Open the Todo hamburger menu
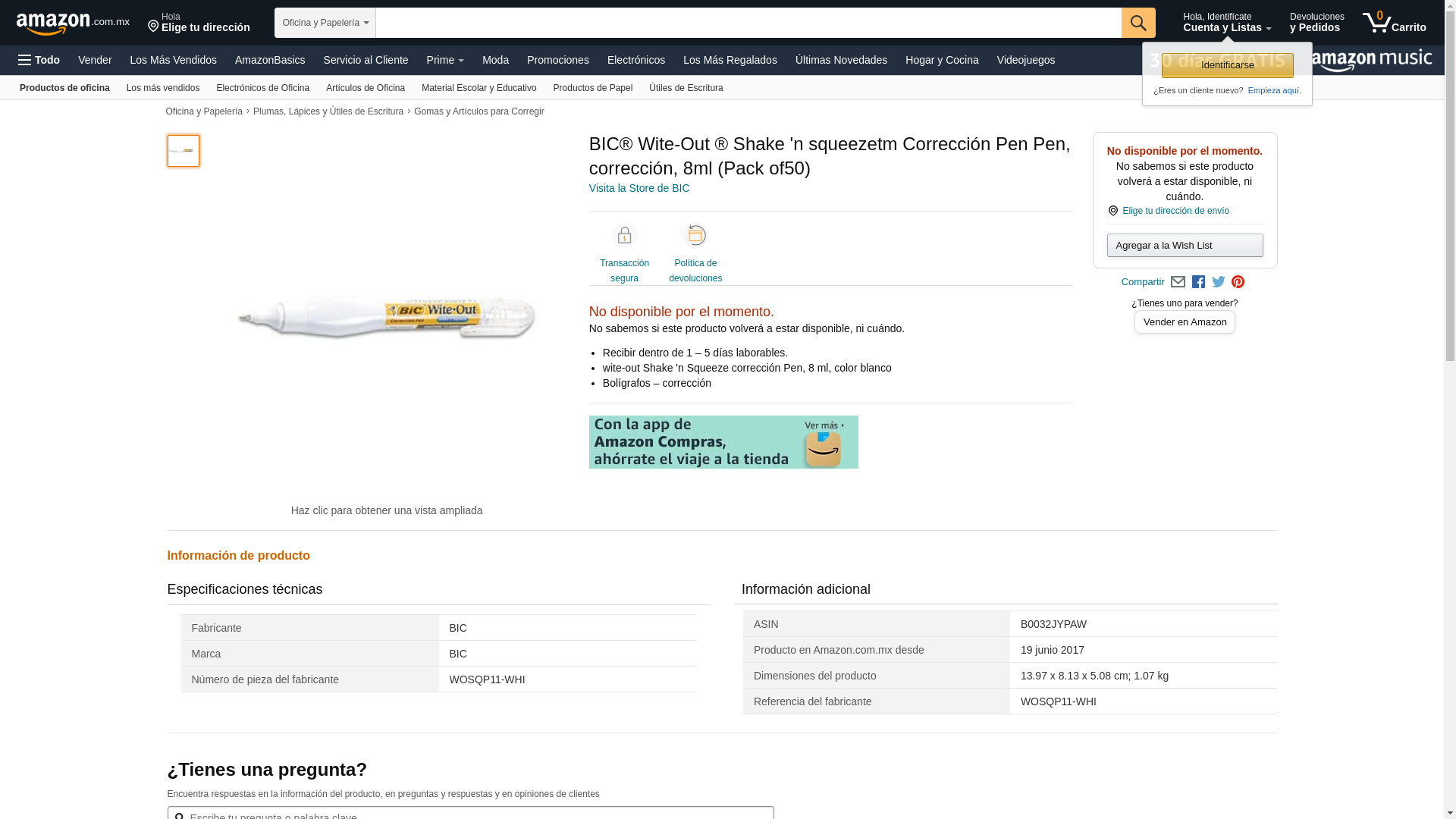This screenshot has width=1456, height=819. click(39, 60)
